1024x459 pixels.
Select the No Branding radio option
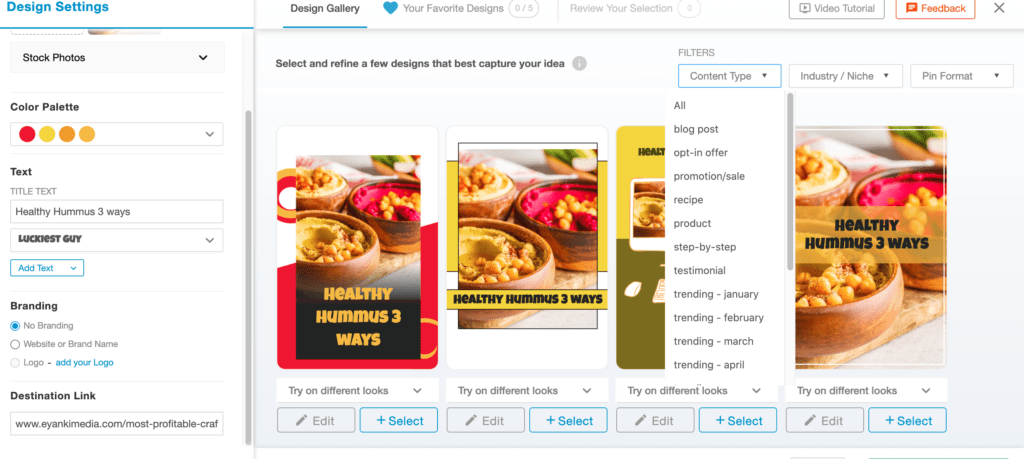[15, 325]
